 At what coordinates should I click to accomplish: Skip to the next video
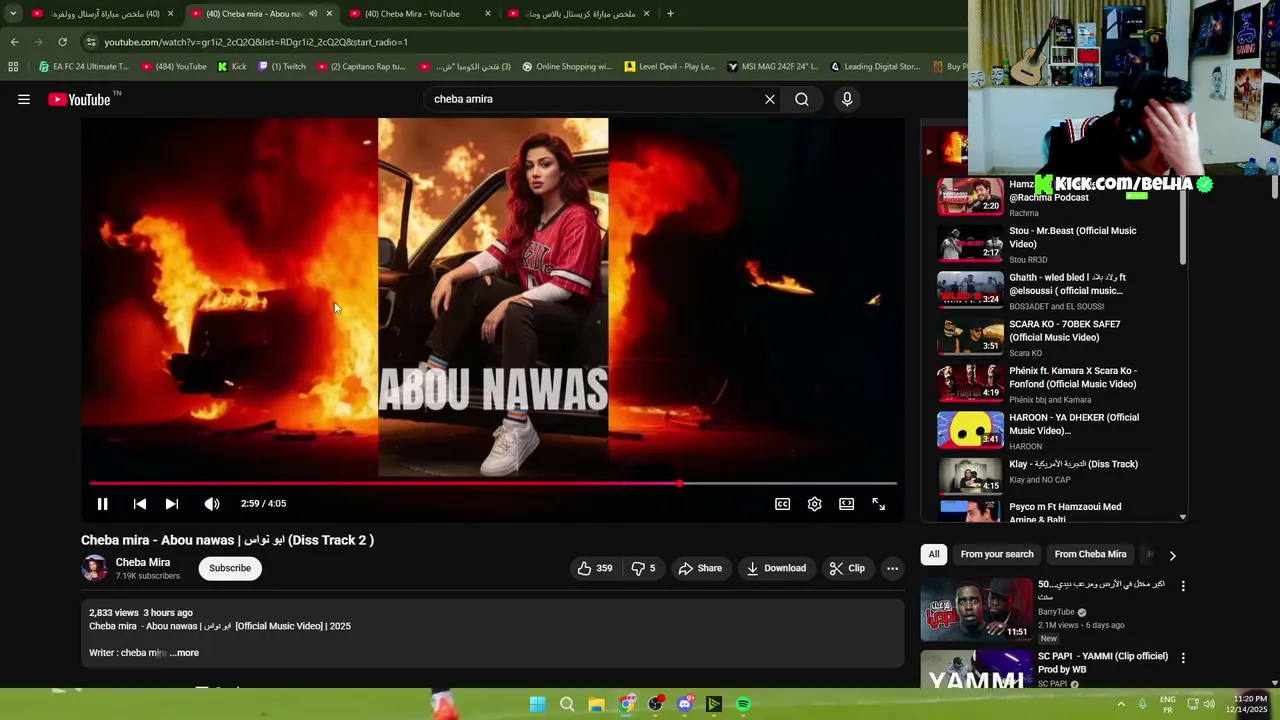click(172, 504)
